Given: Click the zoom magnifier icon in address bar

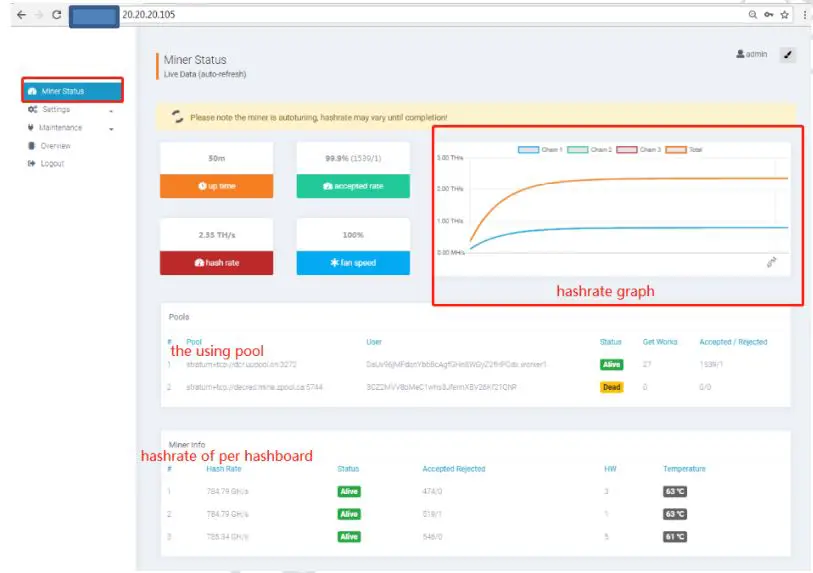Looking at the screenshot, I should (x=752, y=15).
